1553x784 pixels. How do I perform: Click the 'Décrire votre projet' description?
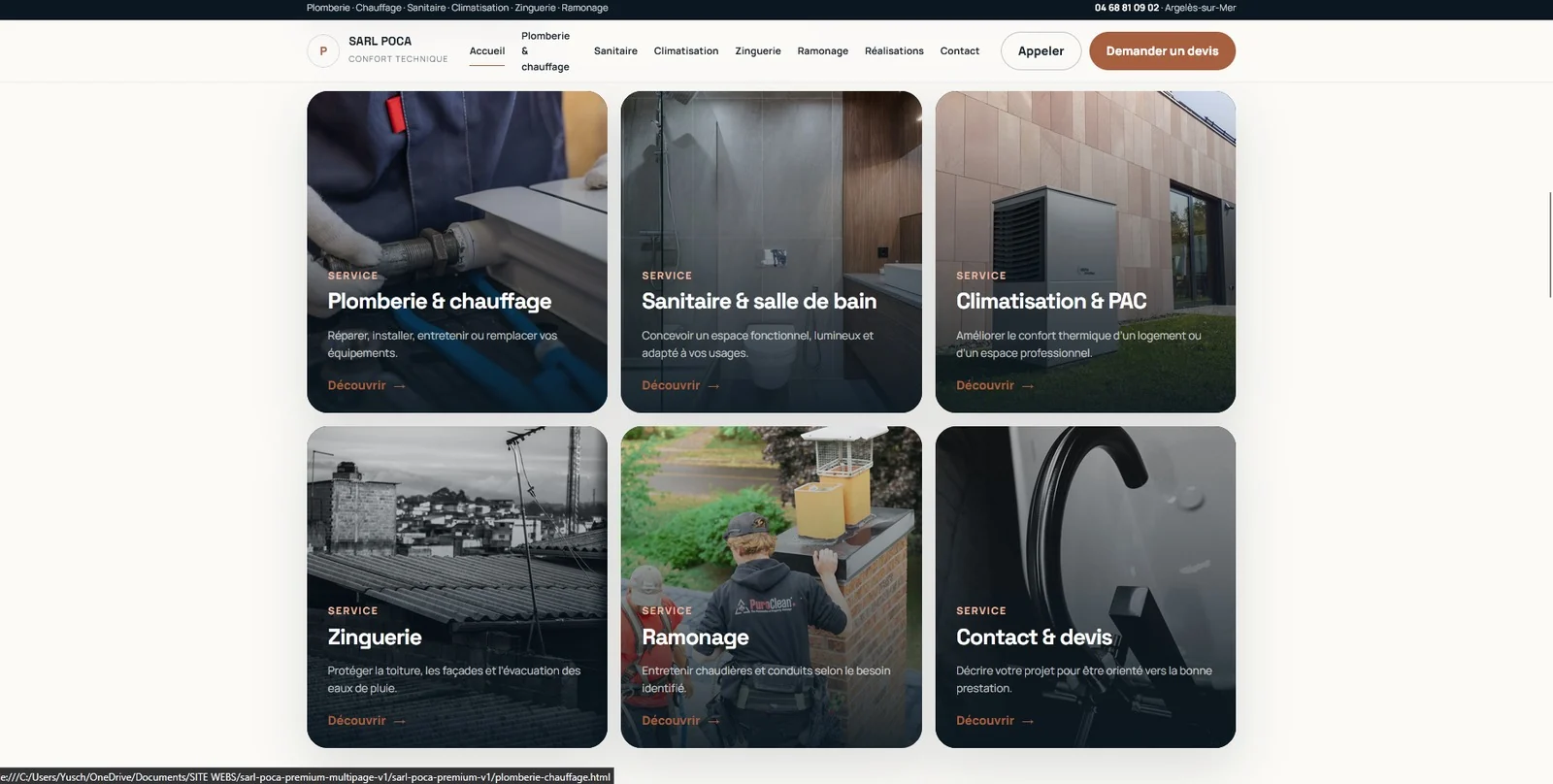coord(1084,679)
